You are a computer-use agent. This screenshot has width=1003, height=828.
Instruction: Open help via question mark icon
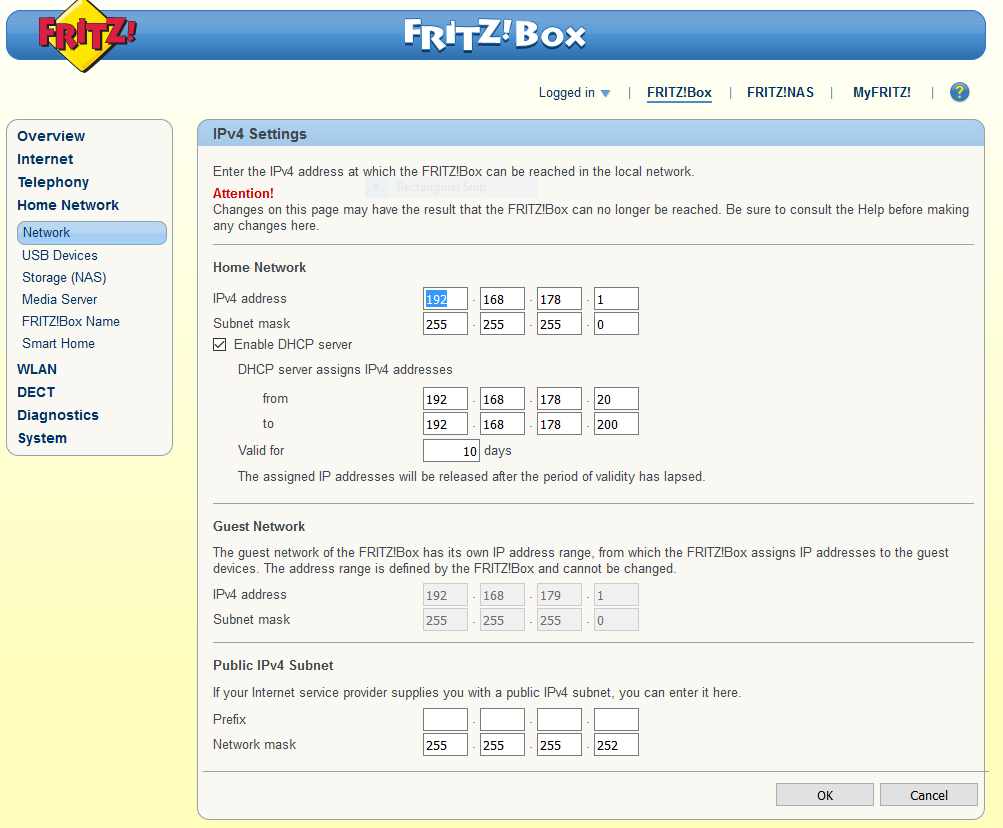(959, 92)
